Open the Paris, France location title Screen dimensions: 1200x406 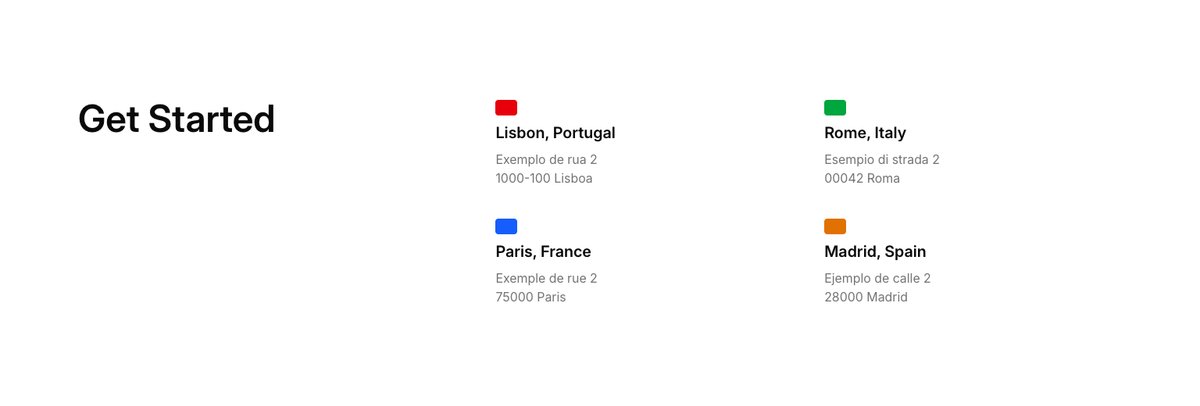click(543, 252)
